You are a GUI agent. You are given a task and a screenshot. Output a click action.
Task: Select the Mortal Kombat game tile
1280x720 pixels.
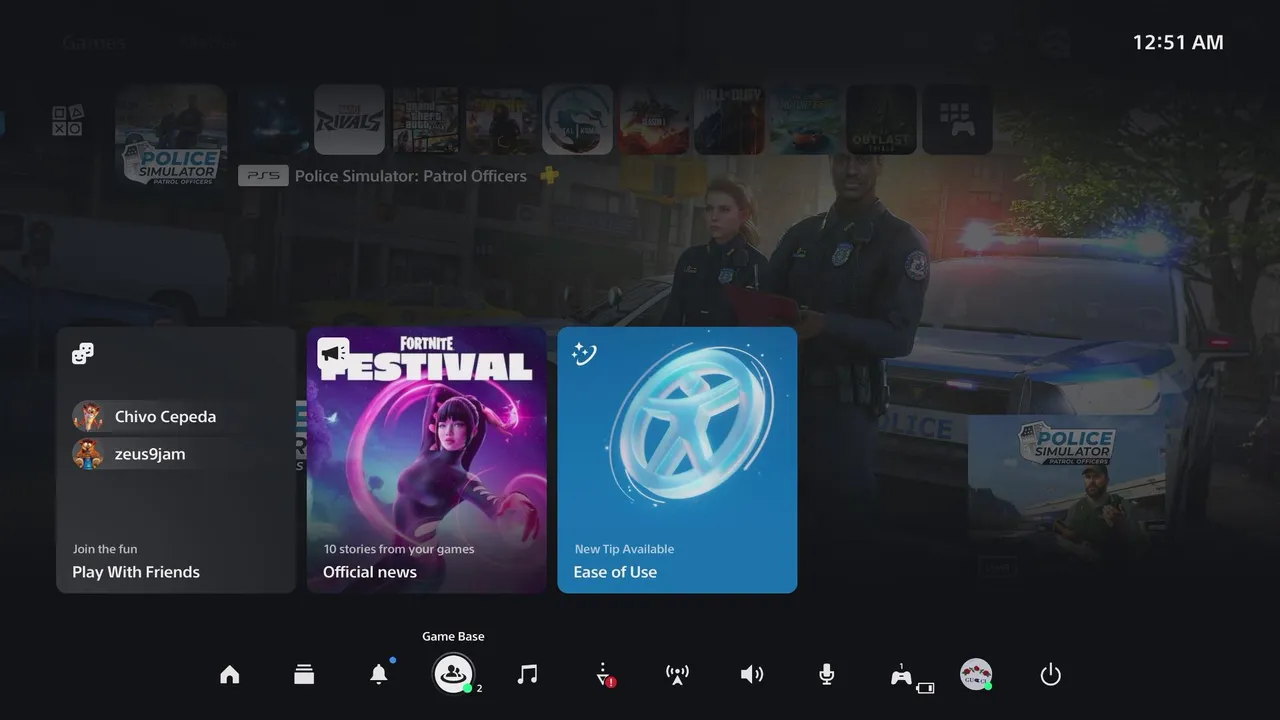tap(577, 119)
